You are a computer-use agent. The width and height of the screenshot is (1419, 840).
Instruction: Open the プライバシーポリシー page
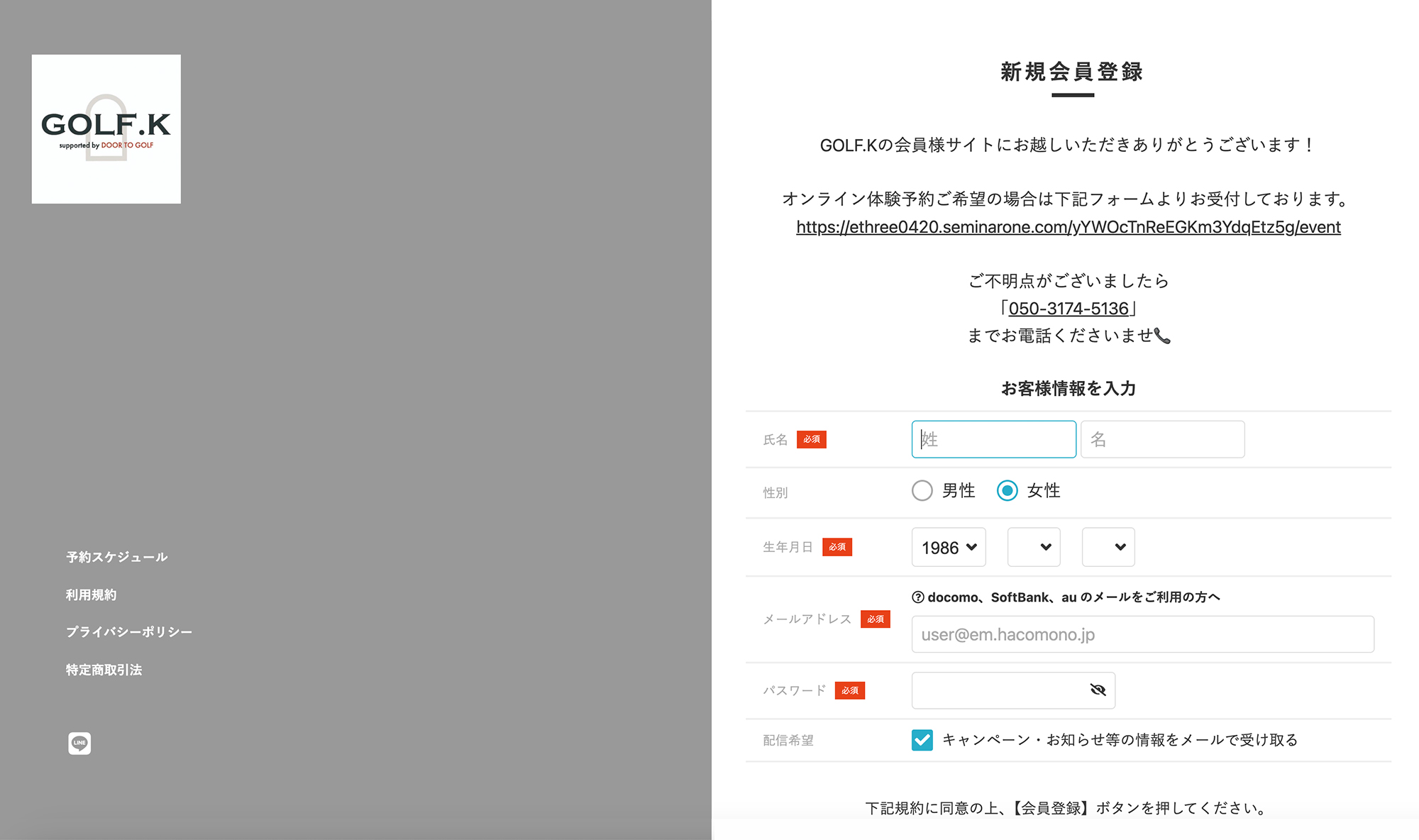point(128,631)
